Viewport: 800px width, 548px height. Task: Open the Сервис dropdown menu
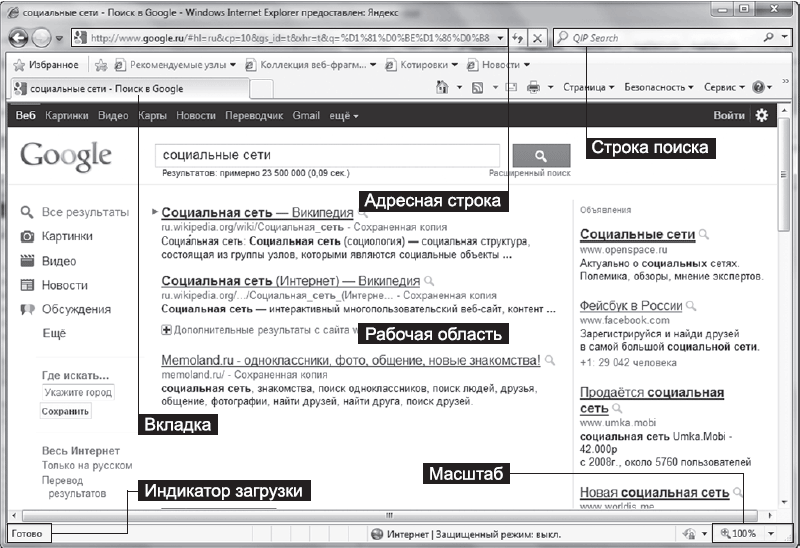724,88
